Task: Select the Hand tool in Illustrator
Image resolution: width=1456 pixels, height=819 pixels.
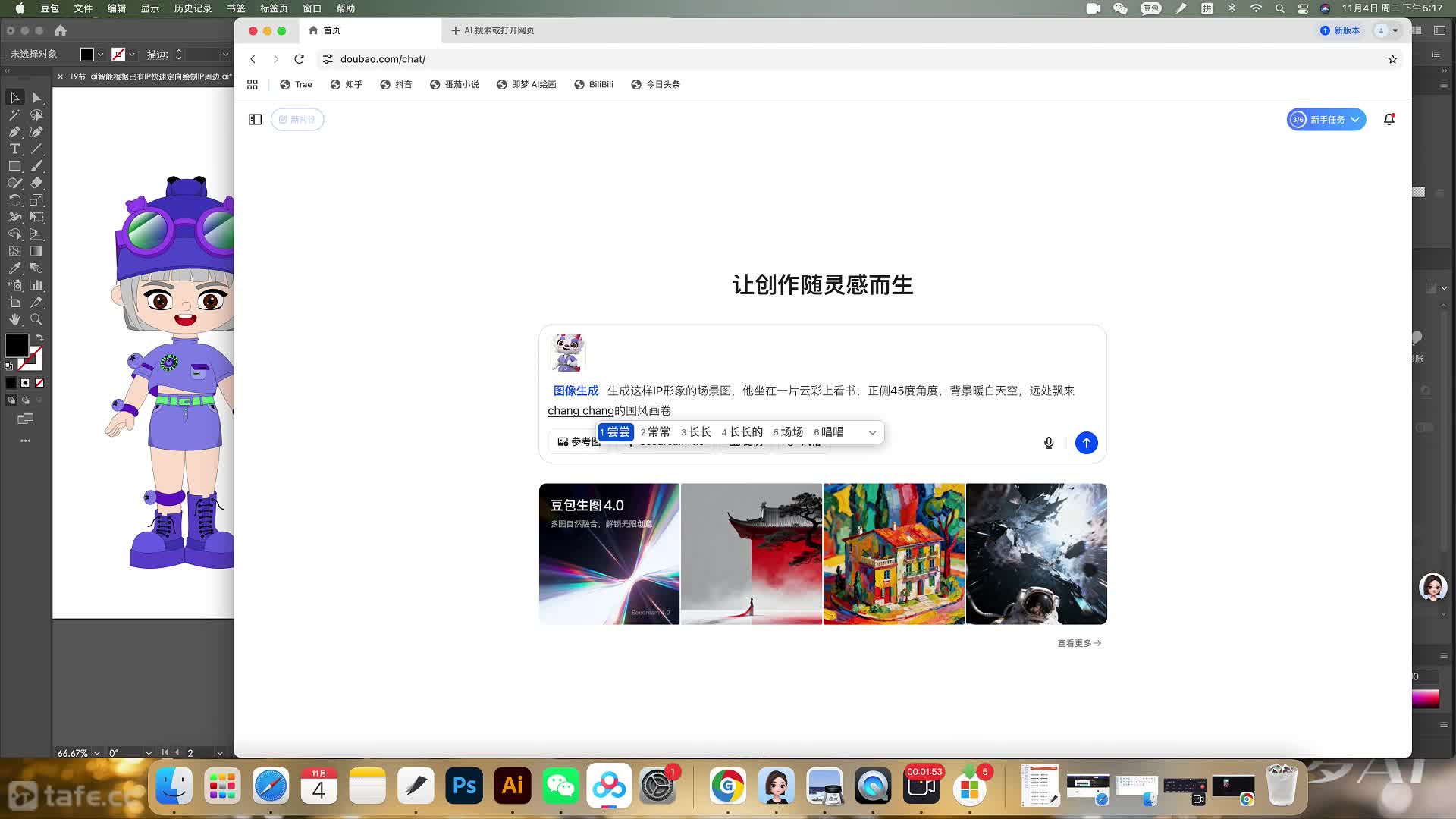Action: [x=14, y=319]
